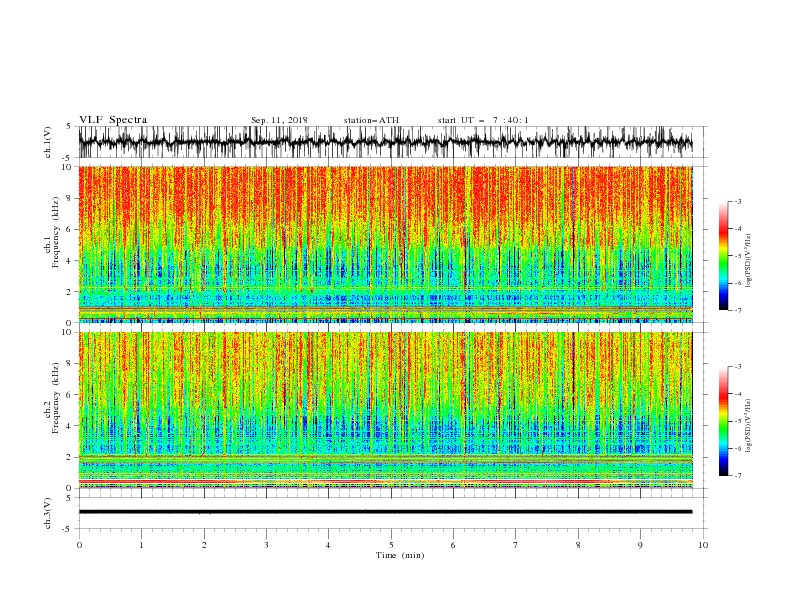Click time-axis tick label '3'

tap(267, 545)
